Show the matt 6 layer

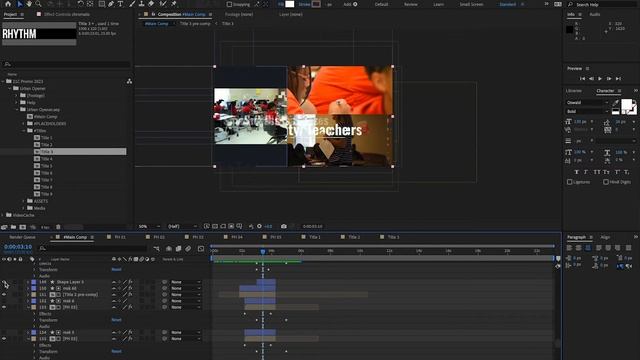tap(4, 301)
